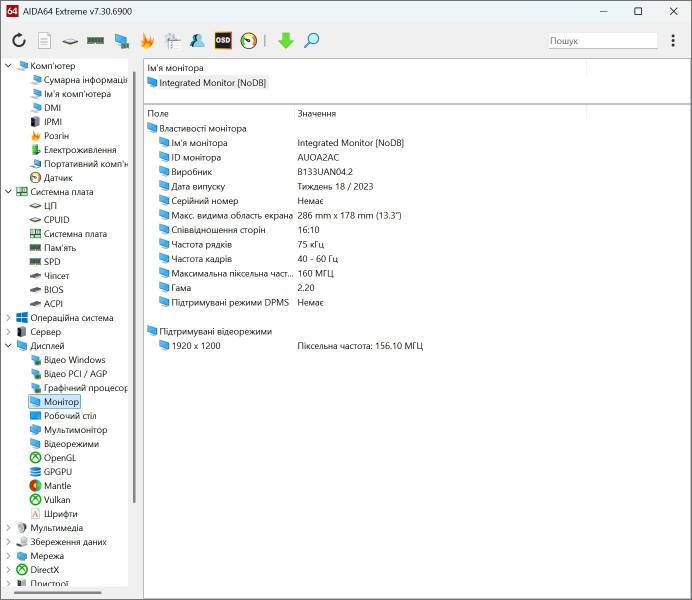Expand the Збереження даних node
692x600 pixels.
point(8,542)
